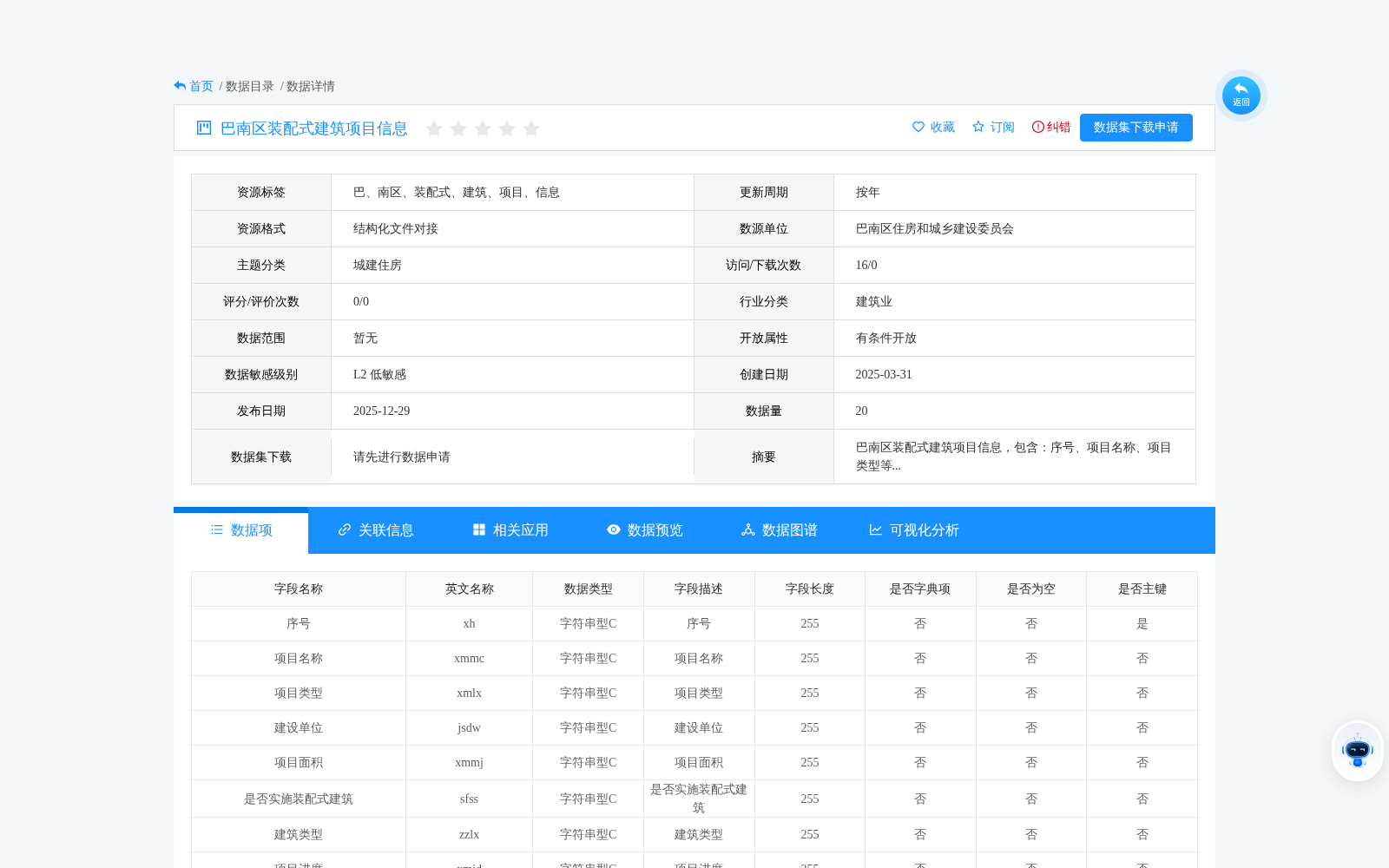Screen dimensions: 1389x868
Task: Click the chart icon on 可视化分析 tab
Action: 876,529
